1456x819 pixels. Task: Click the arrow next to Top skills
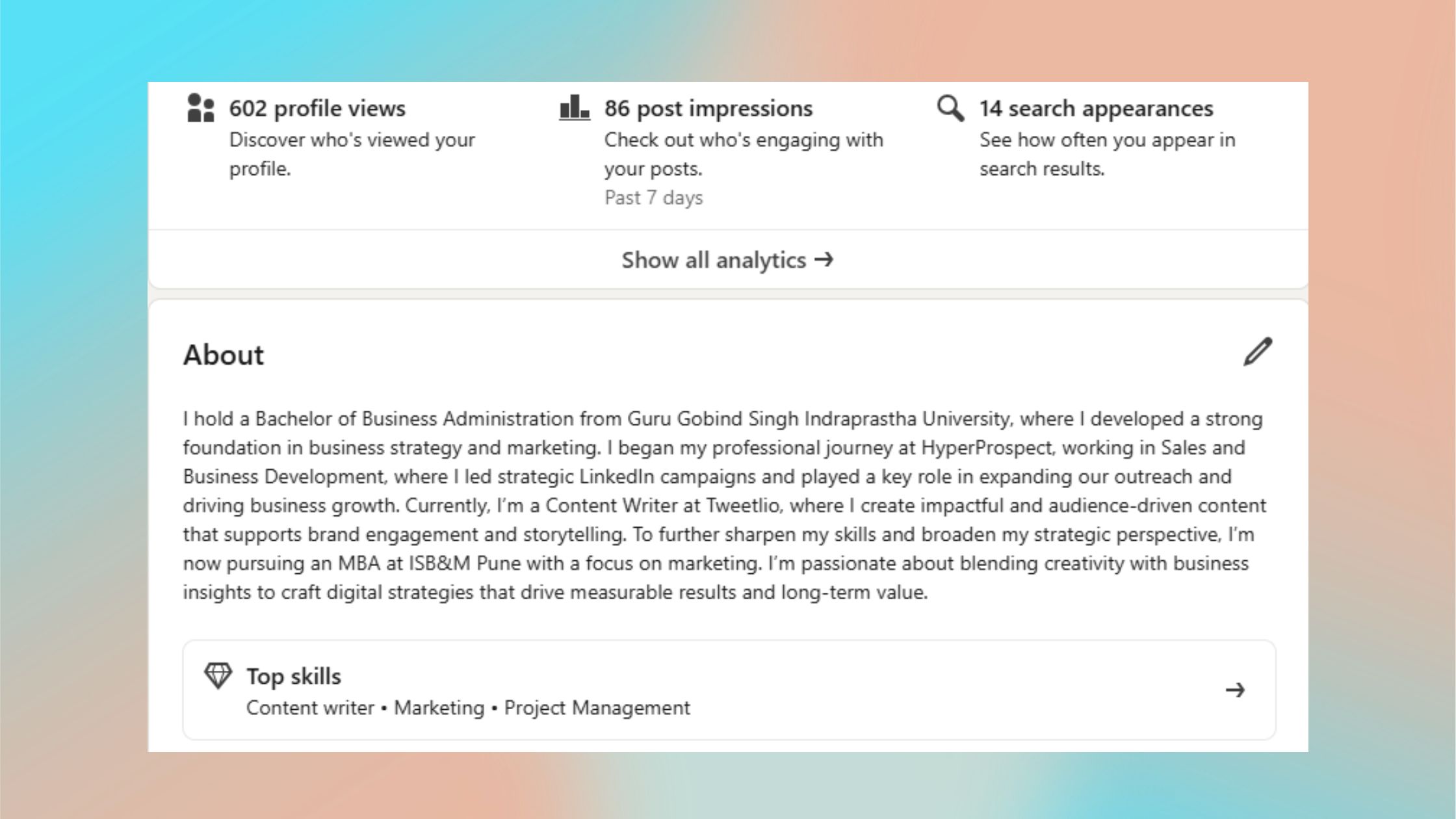tap(1235, 691)
